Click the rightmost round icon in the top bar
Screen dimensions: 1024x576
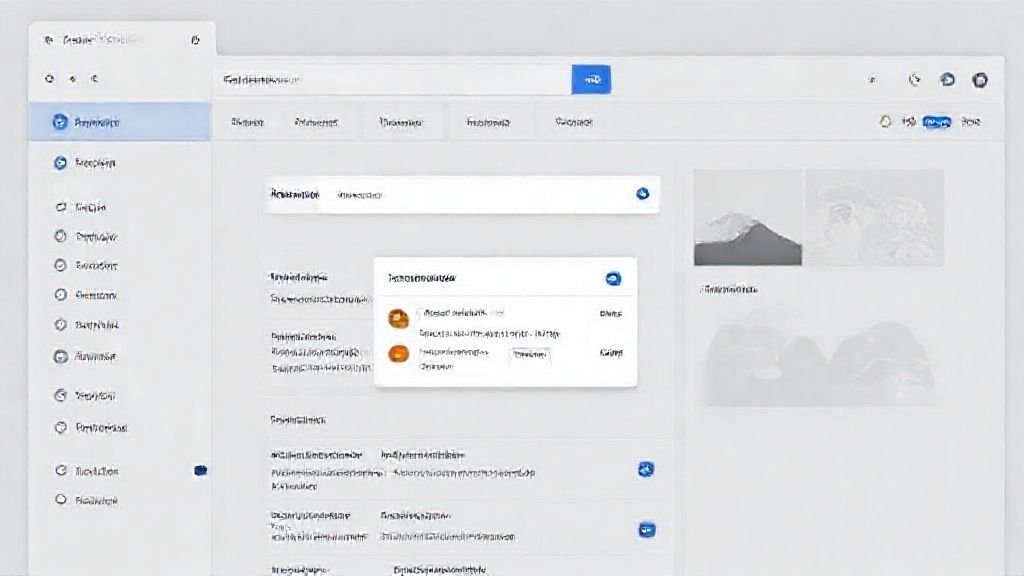980,80
